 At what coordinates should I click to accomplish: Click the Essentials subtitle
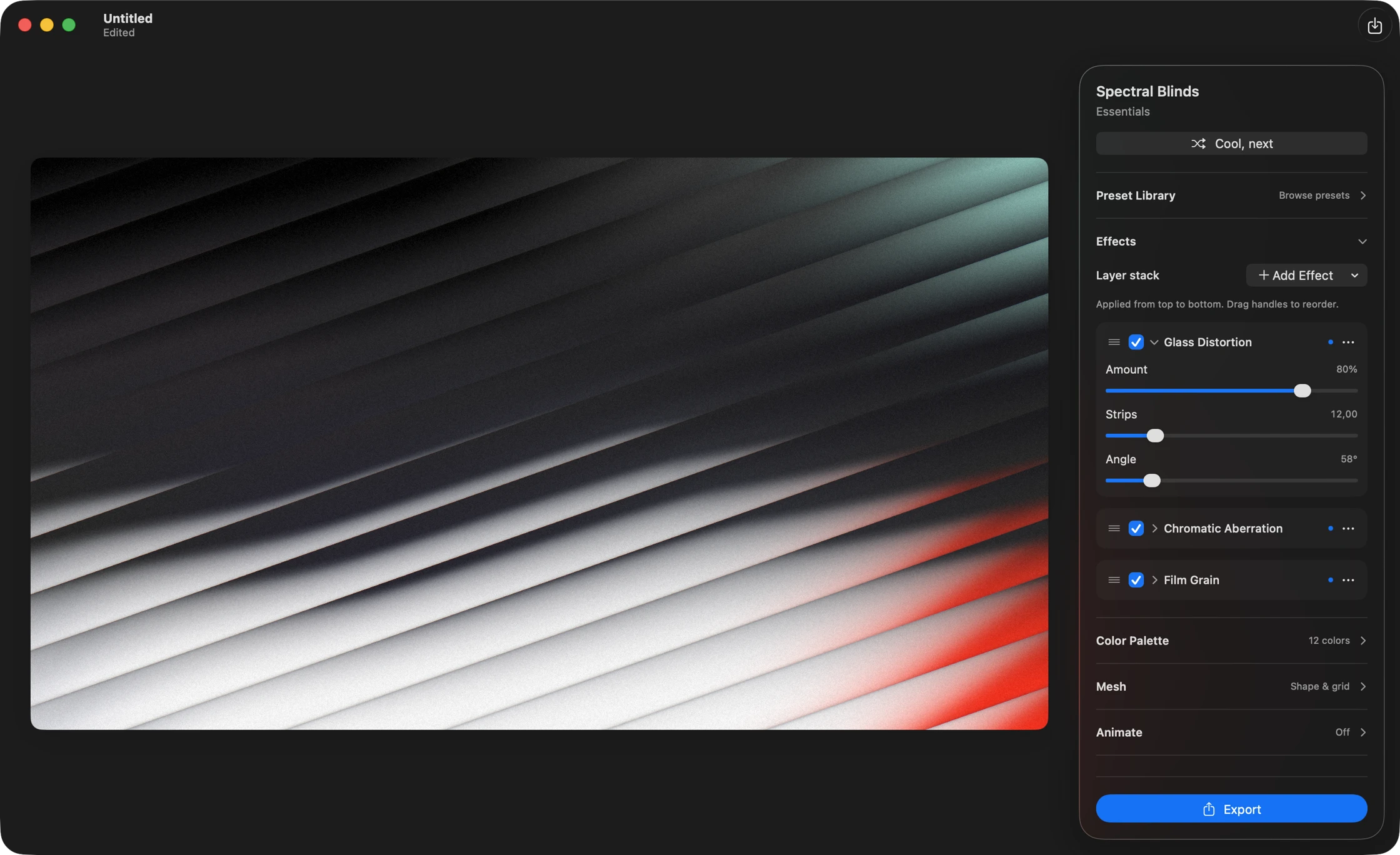(x=1122, y=112)
